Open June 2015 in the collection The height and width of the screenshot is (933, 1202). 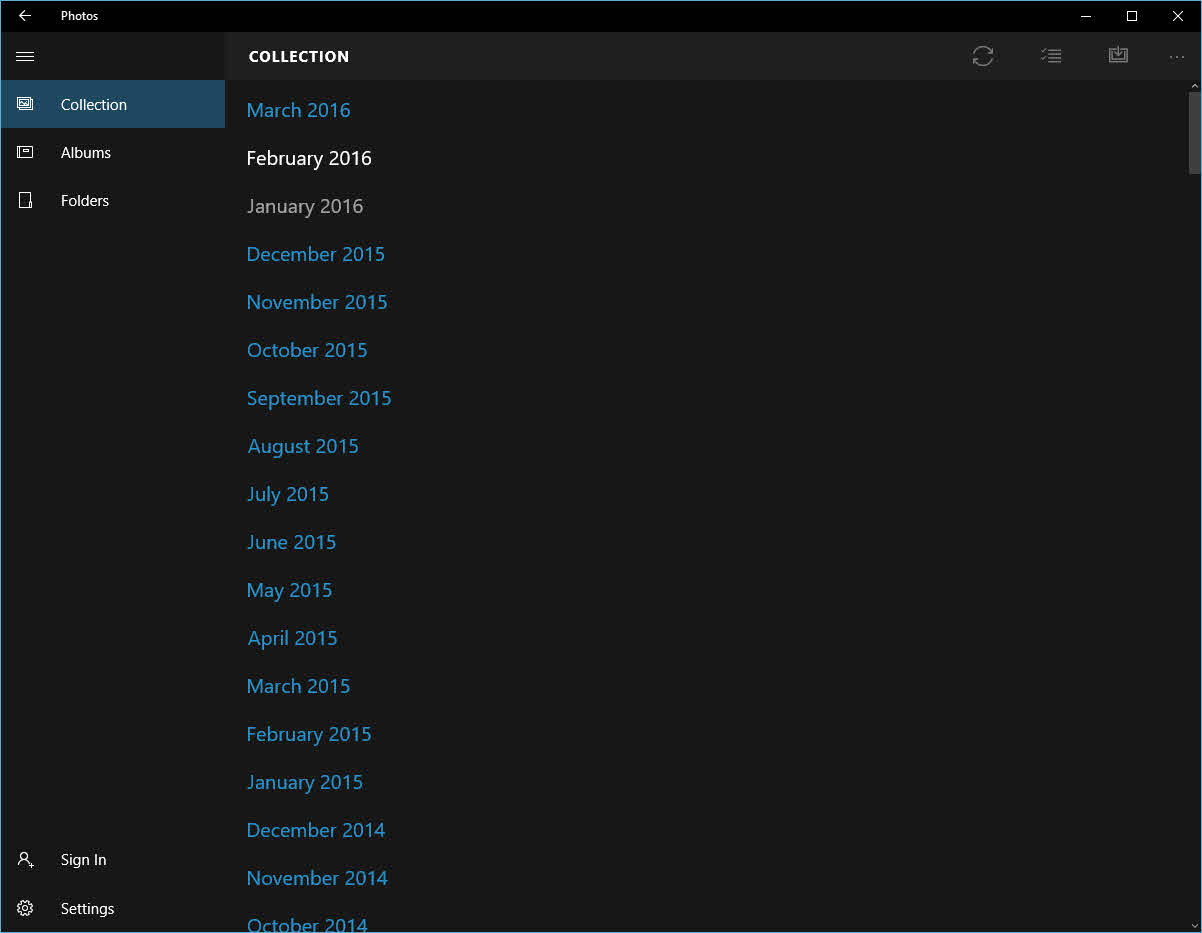[291, 542]
